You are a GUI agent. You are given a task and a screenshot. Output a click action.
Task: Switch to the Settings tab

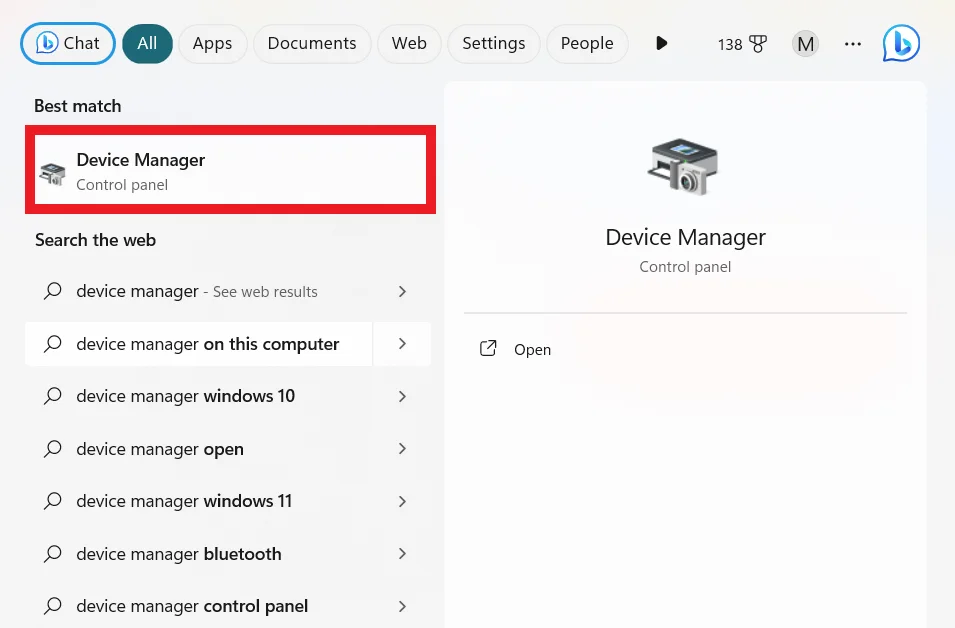click(x=493, y=43)
